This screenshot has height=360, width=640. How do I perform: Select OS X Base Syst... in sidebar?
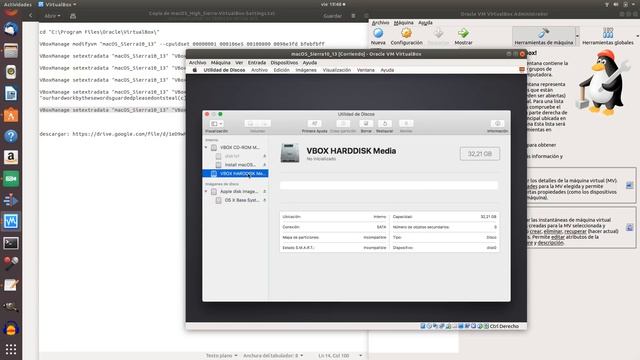(242, 200)
